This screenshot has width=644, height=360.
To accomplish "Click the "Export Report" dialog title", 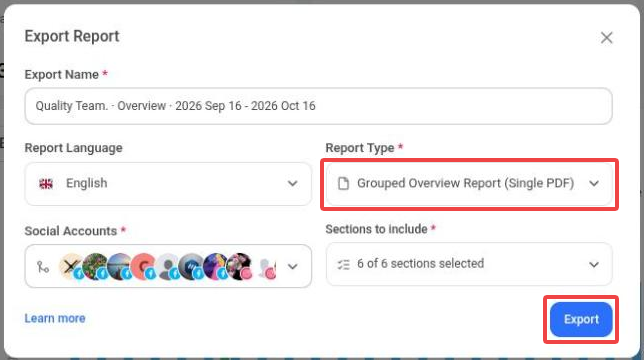I will pyautogui.click(x=72, y=37).
